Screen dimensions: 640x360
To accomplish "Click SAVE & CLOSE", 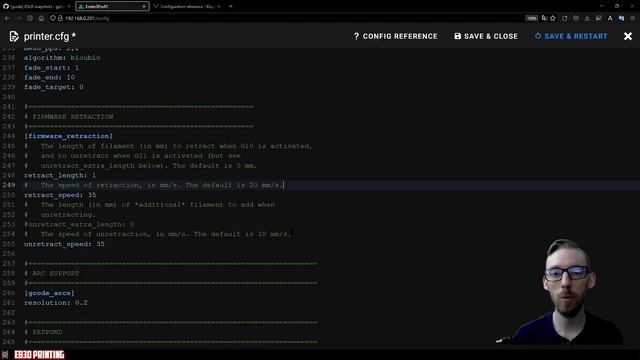I will 486,36.
